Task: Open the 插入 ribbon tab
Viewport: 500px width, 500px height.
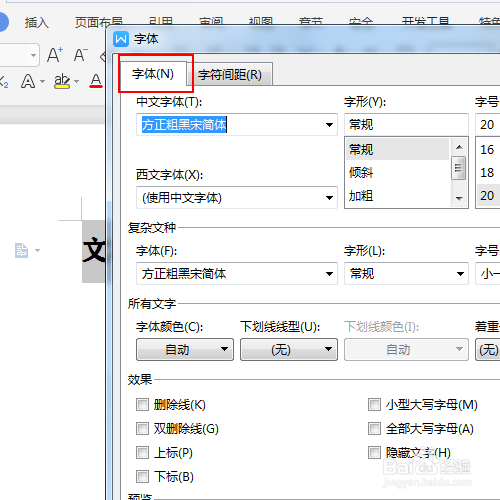Action: (37, 23)
